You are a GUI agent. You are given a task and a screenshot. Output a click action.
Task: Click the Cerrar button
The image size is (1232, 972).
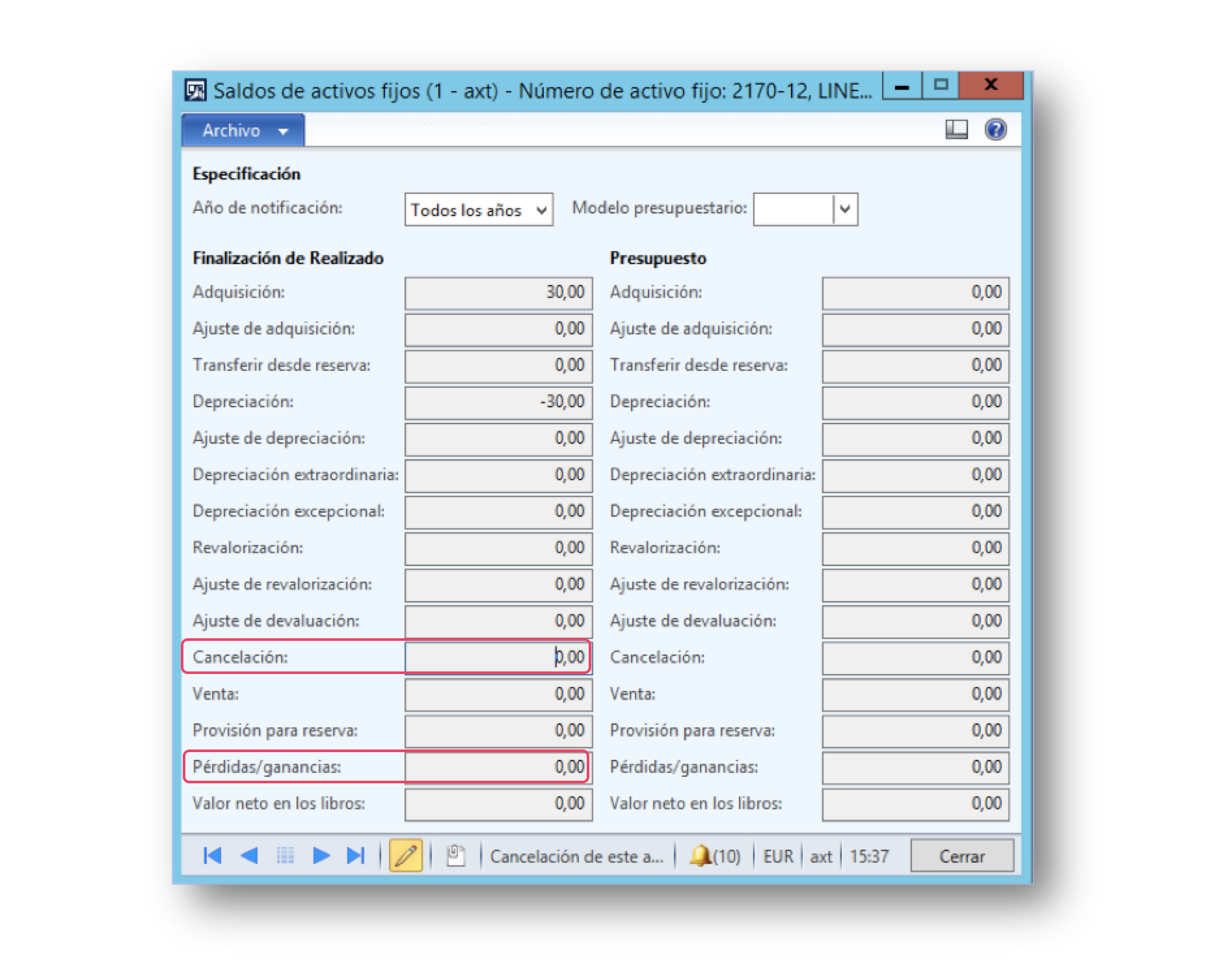click(961, 856)
